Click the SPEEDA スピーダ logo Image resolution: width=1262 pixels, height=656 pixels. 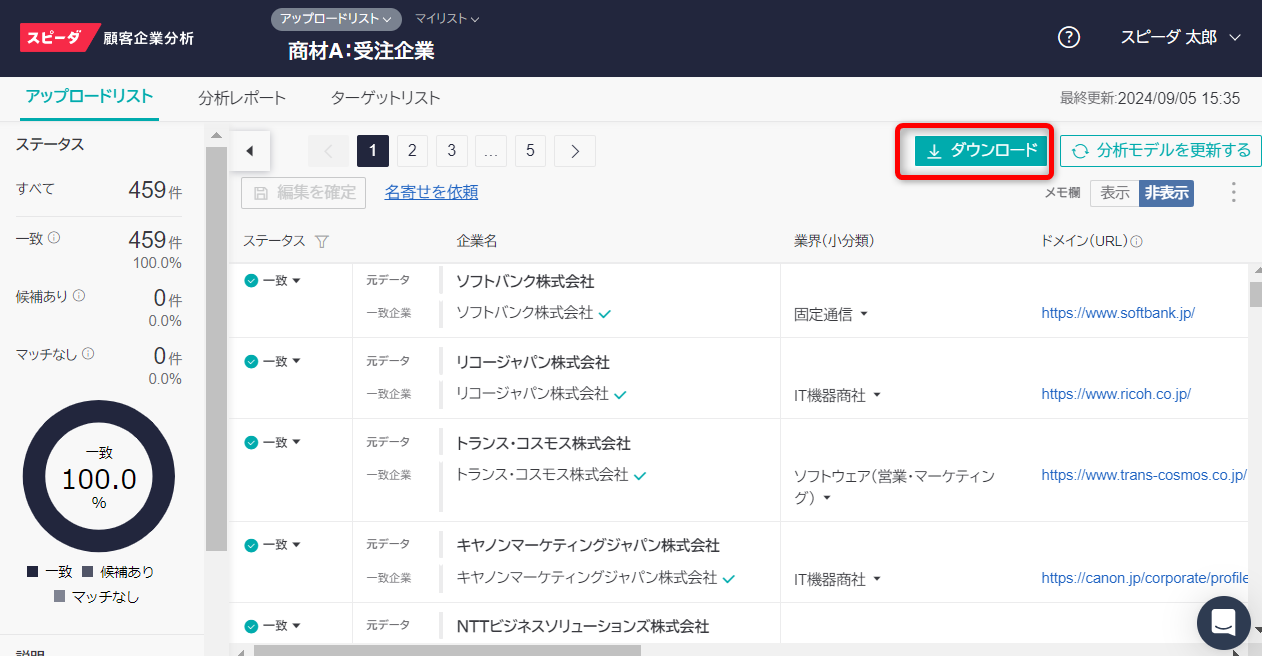[x=60, y=38]
